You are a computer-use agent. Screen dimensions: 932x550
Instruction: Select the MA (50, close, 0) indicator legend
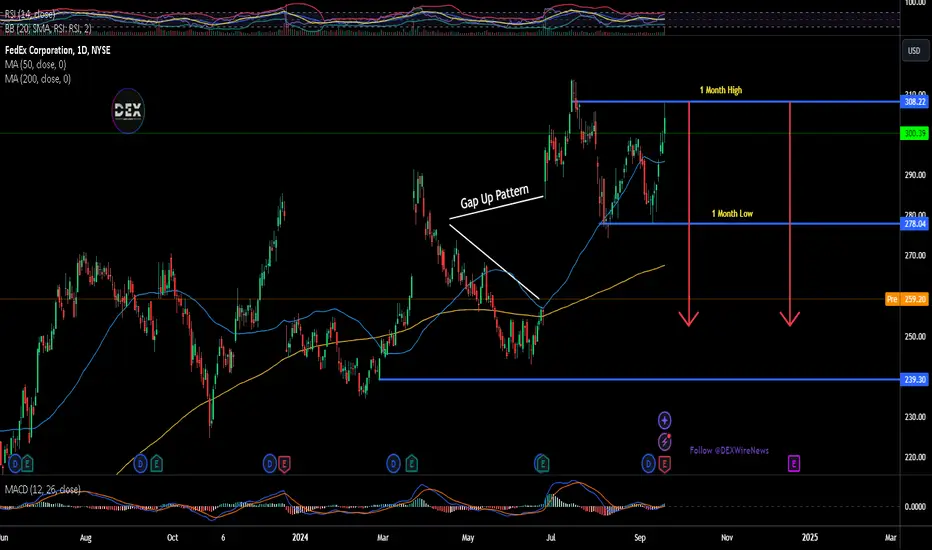(36, 64)
